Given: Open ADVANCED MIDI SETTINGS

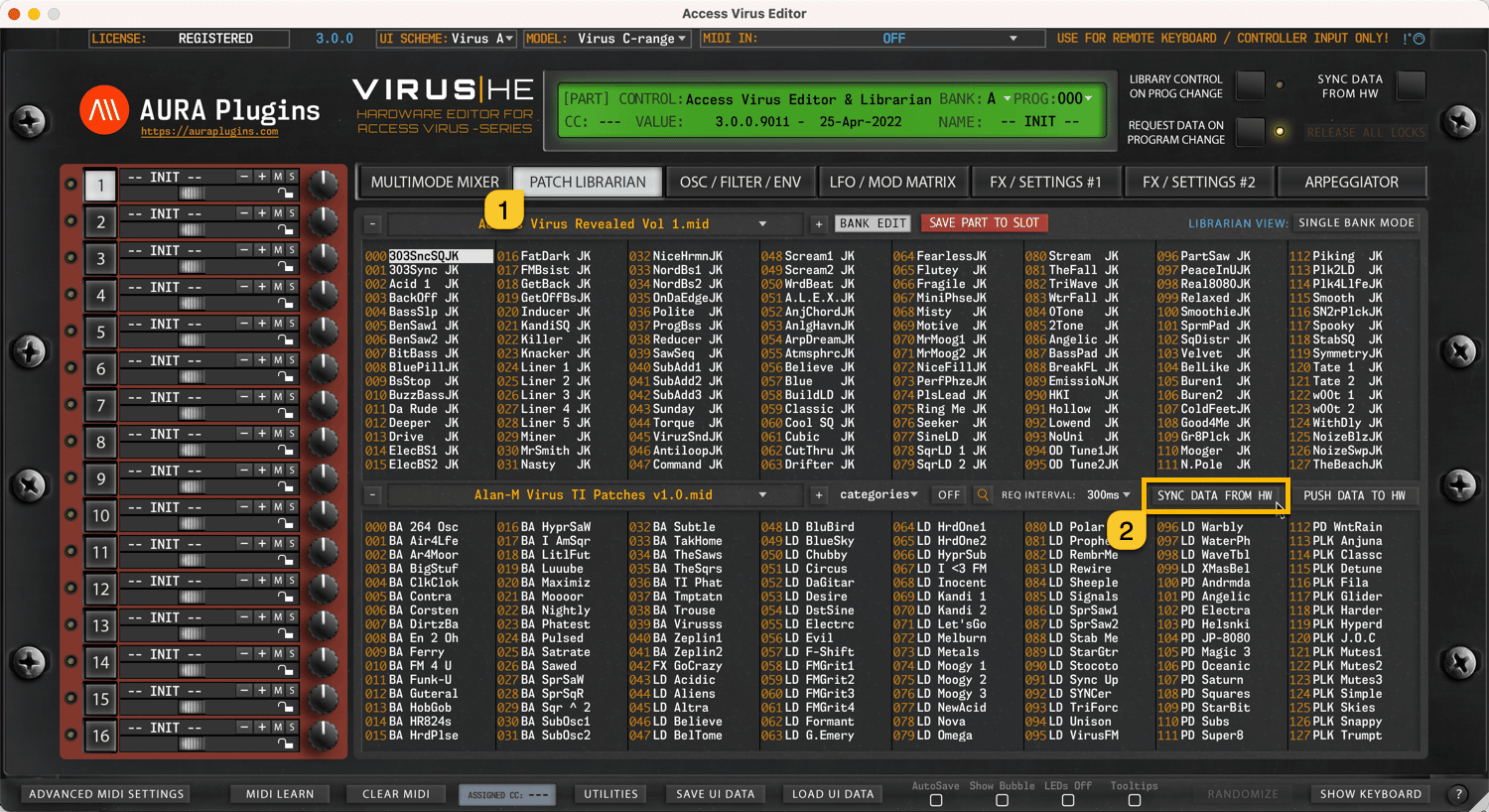Looking at the screenshot, I should coord(106,794).
